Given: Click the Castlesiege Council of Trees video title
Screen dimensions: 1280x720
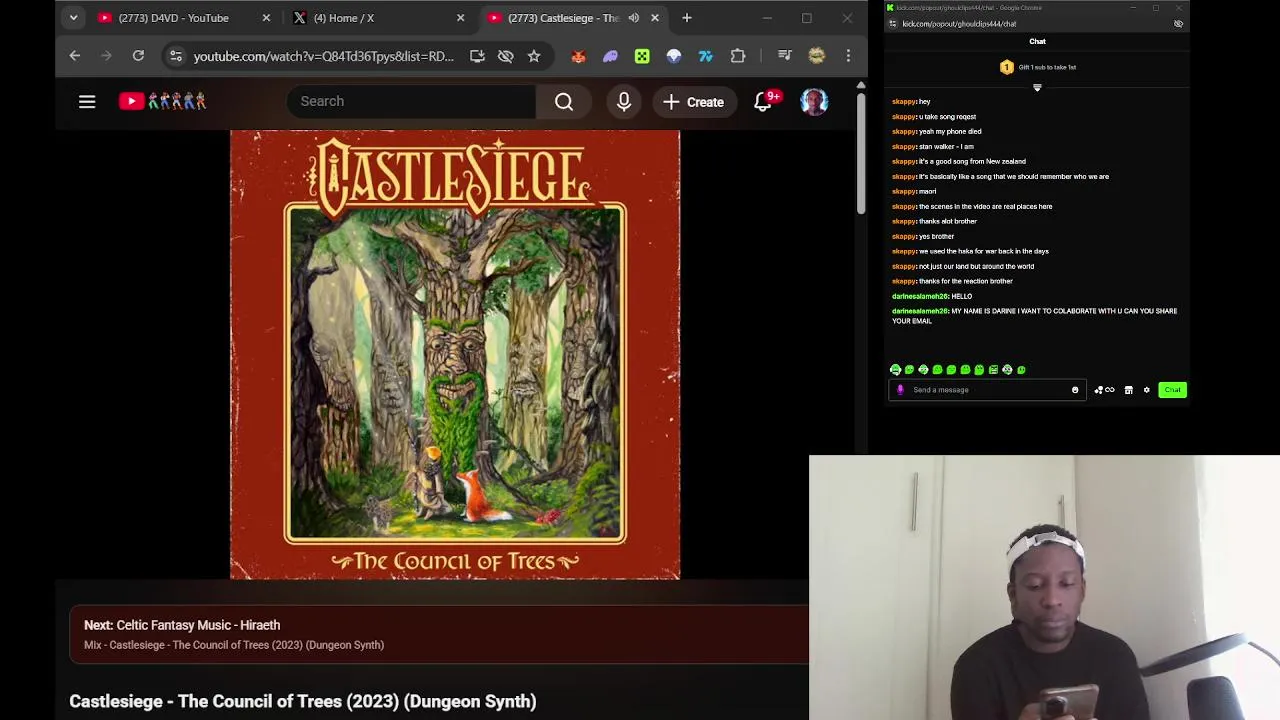Looking at the screenshot, I should 303,701.
